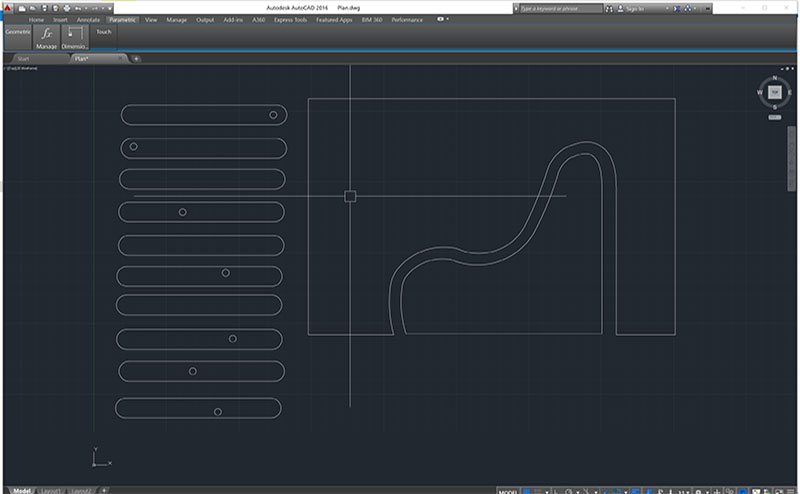The height and width of the screenshot is (494, 800).
Task: Click Sign In to Autodesk account
Action: pyautogui.click(x=632, y=9)
